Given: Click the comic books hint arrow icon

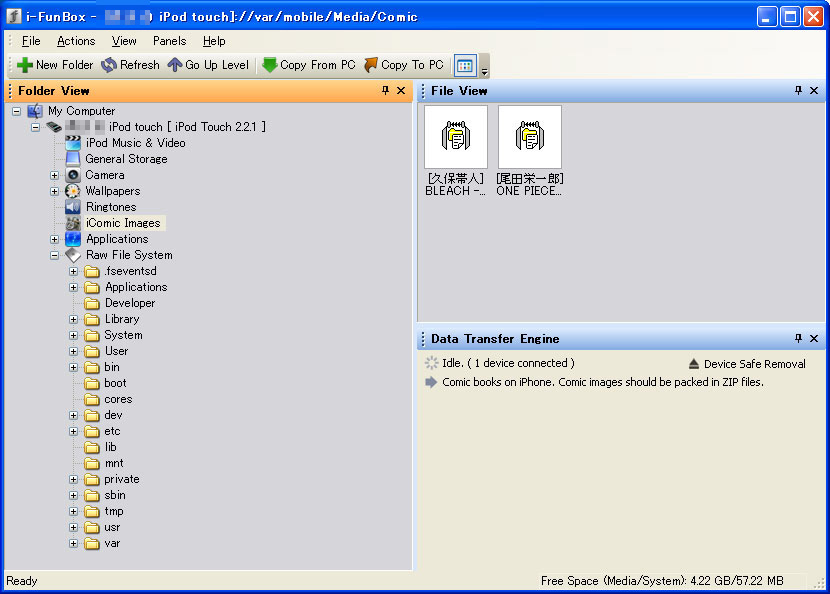Looking at the screenshot, I should pyautogui.click(x=431, y=382).
